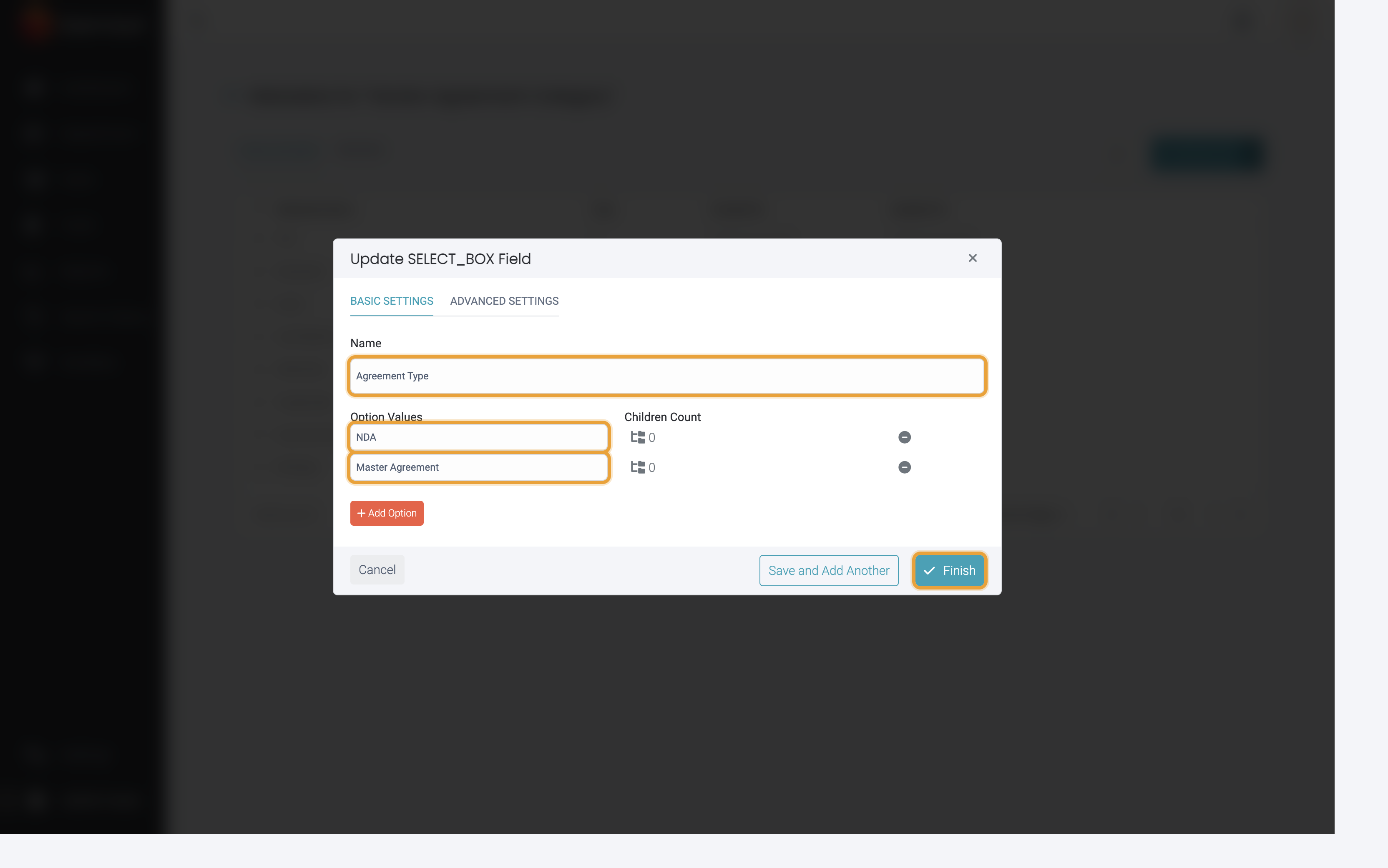
Task: Click Save and Add Another
Action: tap(829, 571)
